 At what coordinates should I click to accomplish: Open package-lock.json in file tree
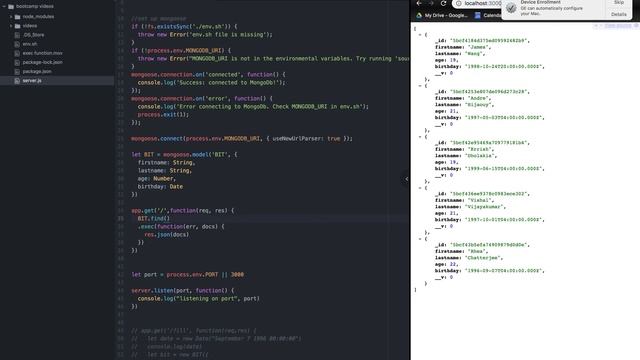[x=42, y=62]
